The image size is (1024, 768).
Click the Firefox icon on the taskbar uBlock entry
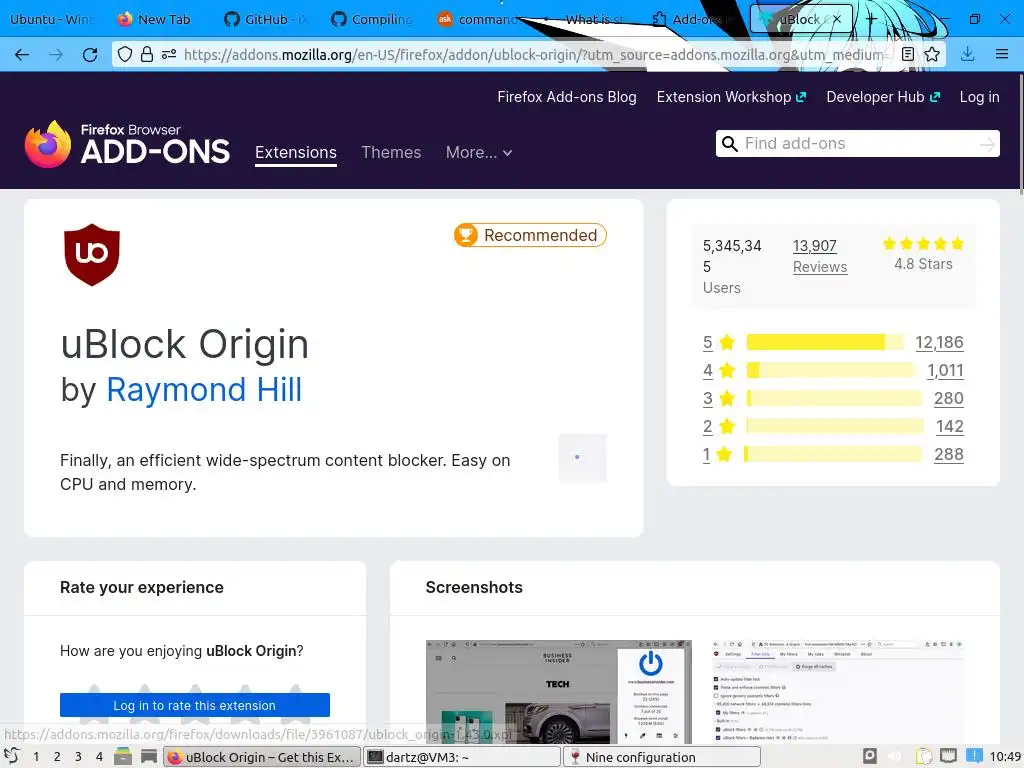point(174,757)
